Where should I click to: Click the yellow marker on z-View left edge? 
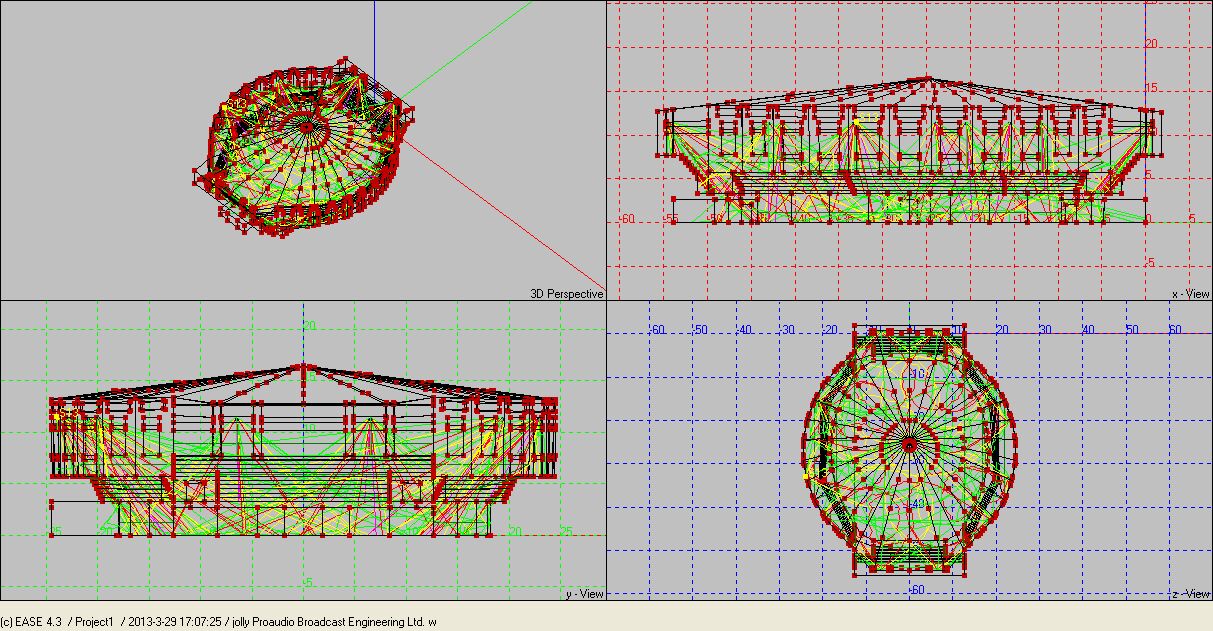click(806, 476)
